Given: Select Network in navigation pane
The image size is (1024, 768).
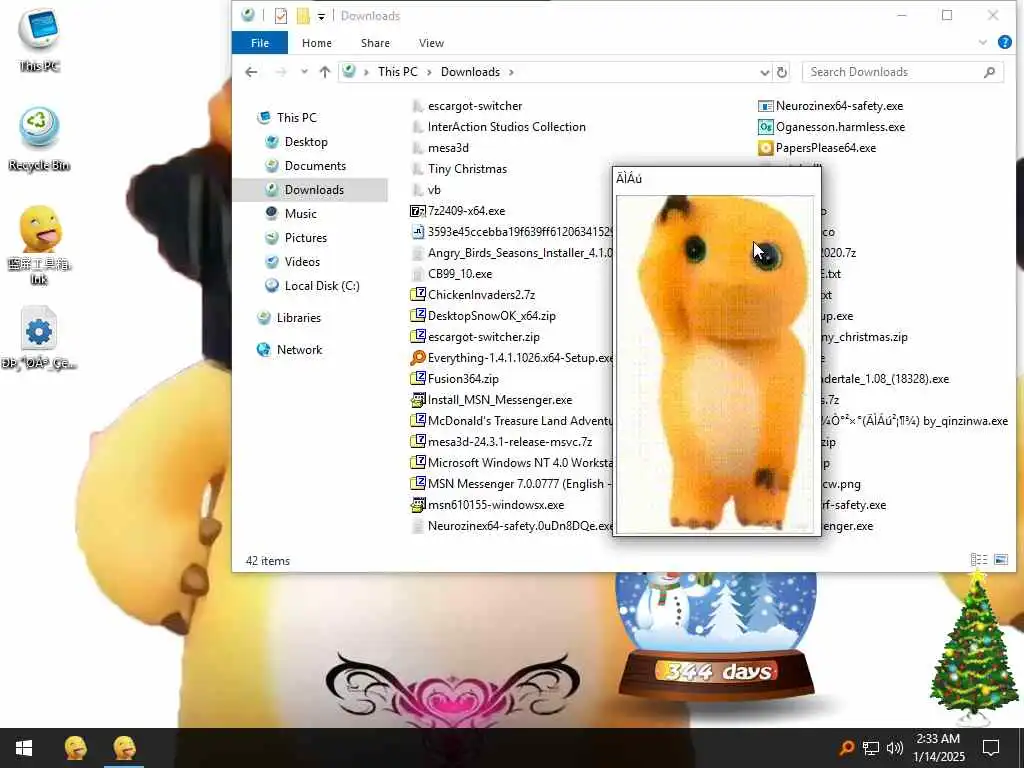Looking at the screenshot, I should point(299,350).
